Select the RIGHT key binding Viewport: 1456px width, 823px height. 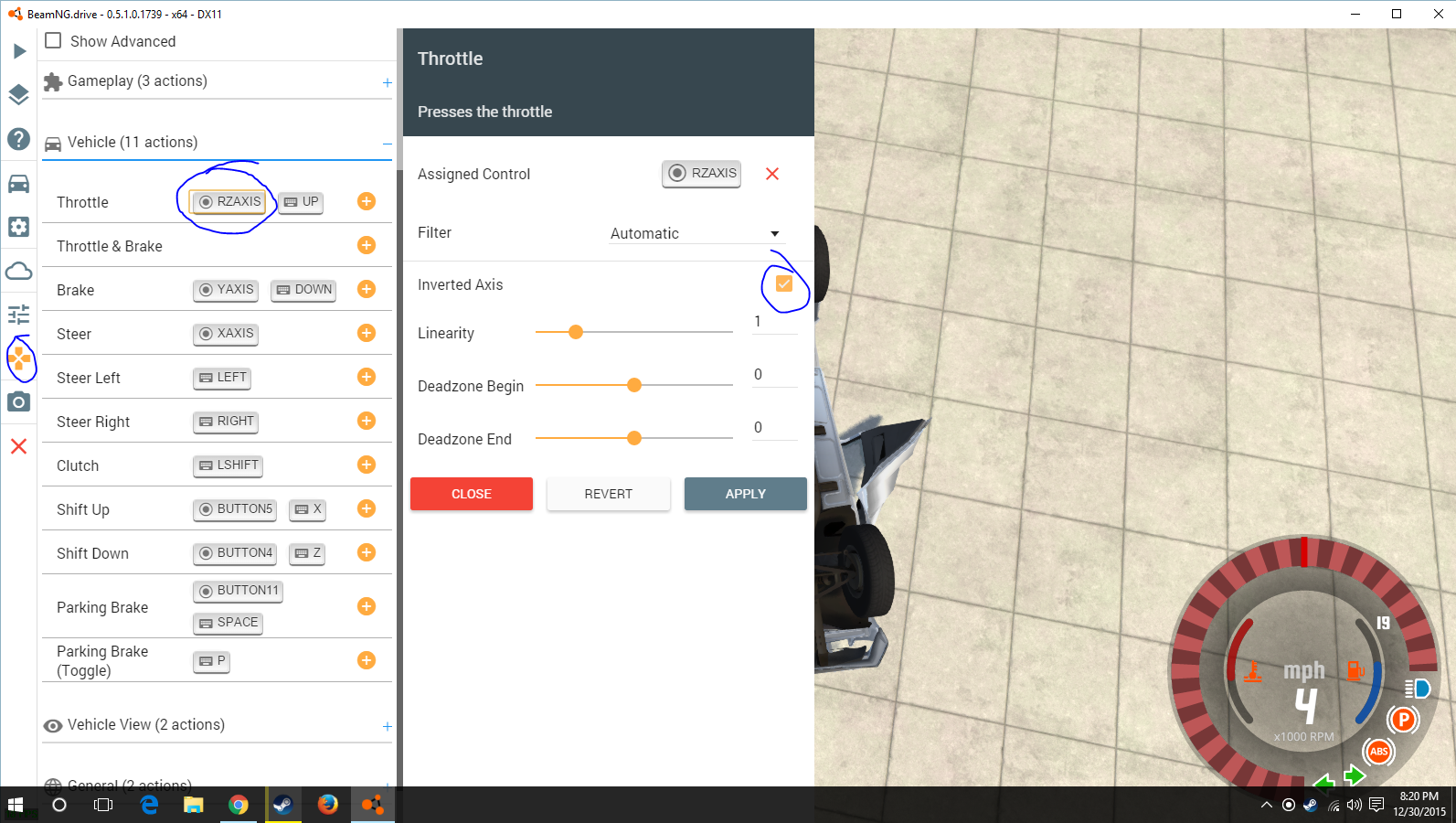(226, 422)
